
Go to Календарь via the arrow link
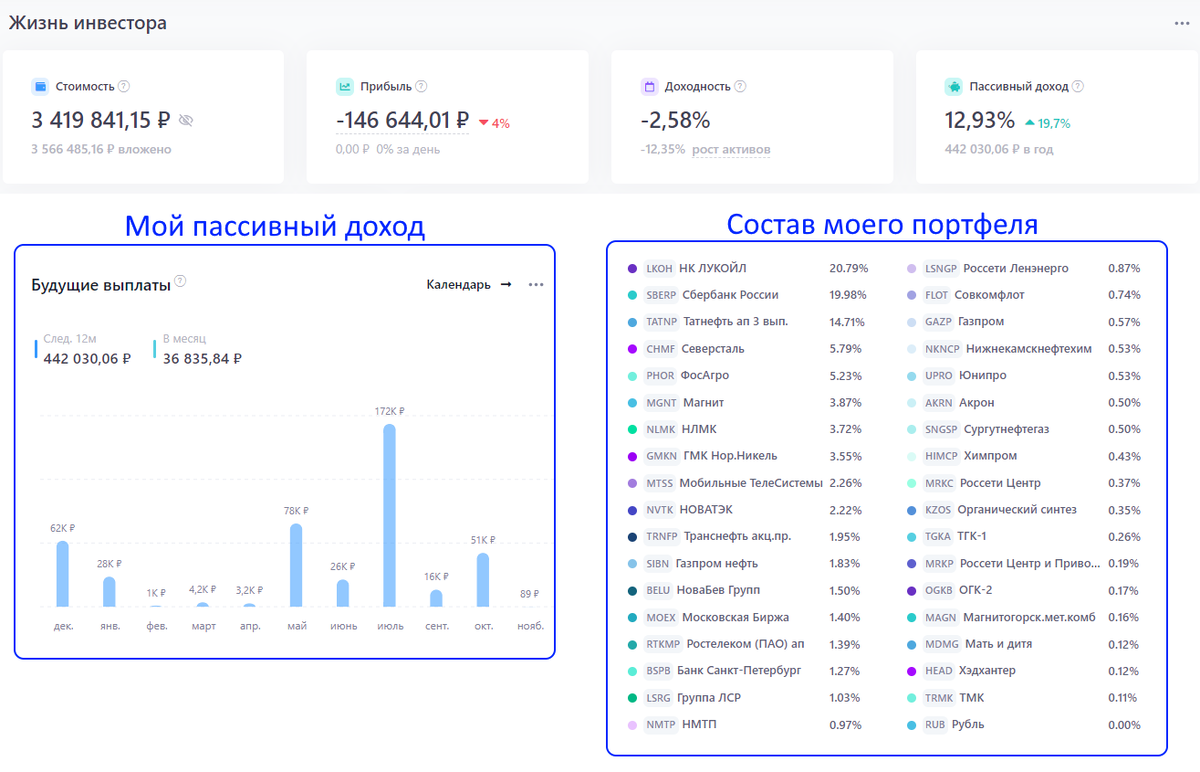click(x=469, y=285)
